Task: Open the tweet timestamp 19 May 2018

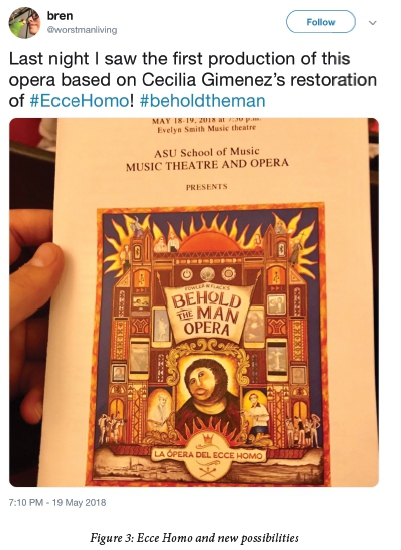Action: click(57, 503)
